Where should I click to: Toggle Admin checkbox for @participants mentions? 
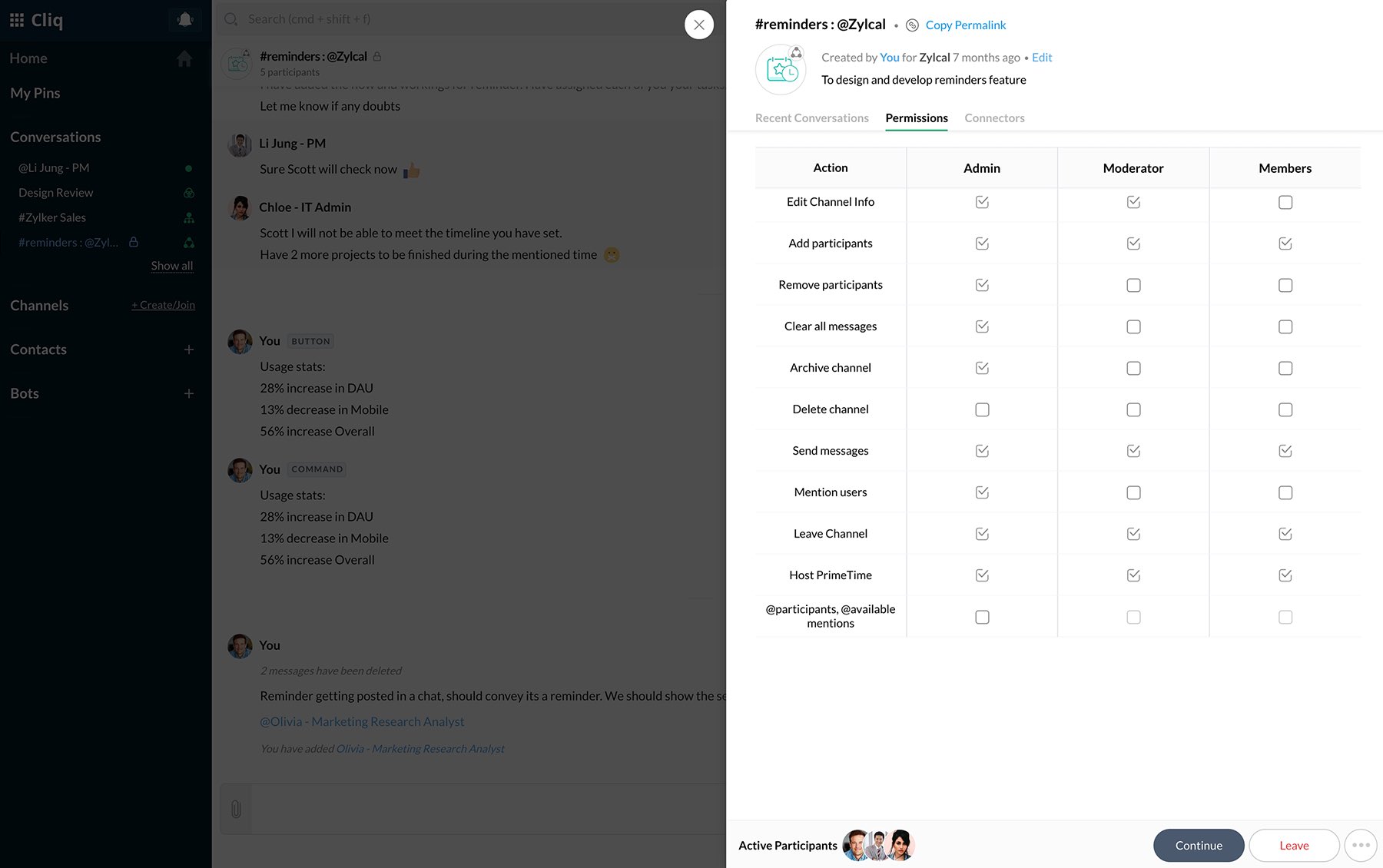[982, 617]
